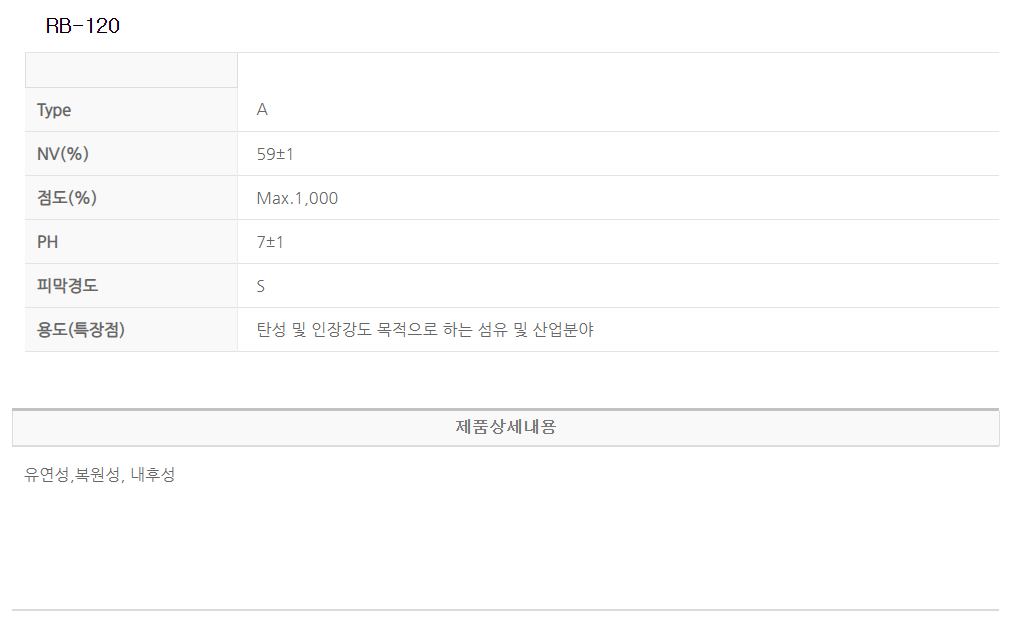Image resolution: width=1014 pixels, height=625 pixels.
Task: Click the 제품상세내용 section header
Action: click(x=505, y=427)
